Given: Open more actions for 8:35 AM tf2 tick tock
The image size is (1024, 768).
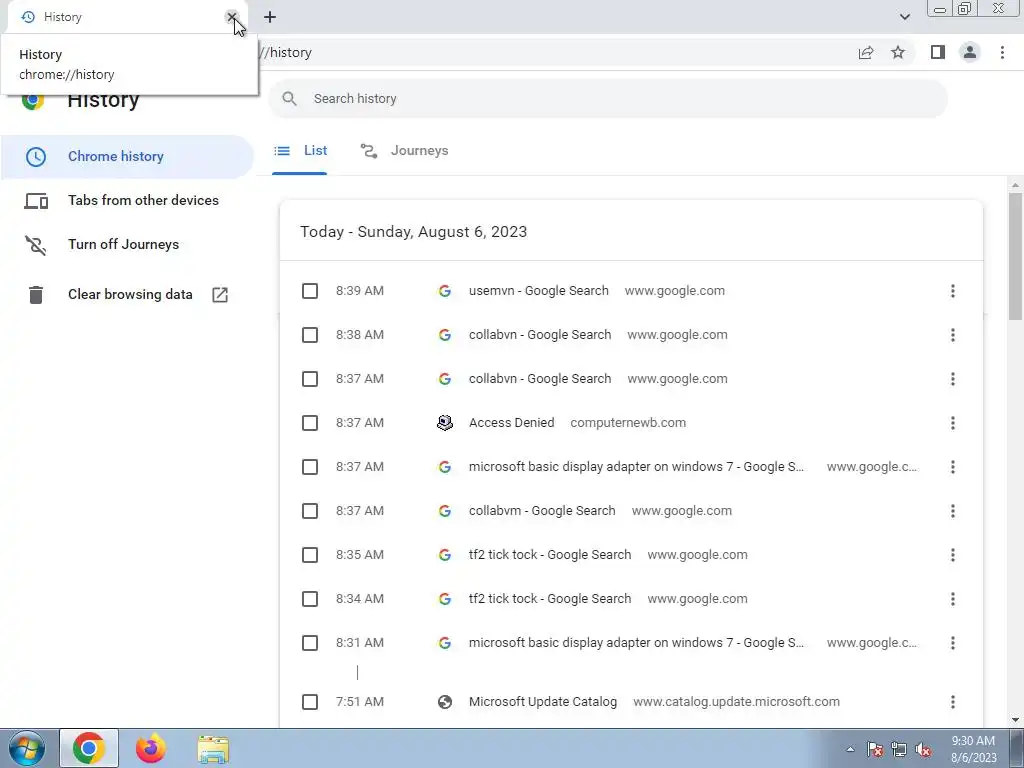Looking at the screenshot, I should pyautogui.click(x=953, y=555).
